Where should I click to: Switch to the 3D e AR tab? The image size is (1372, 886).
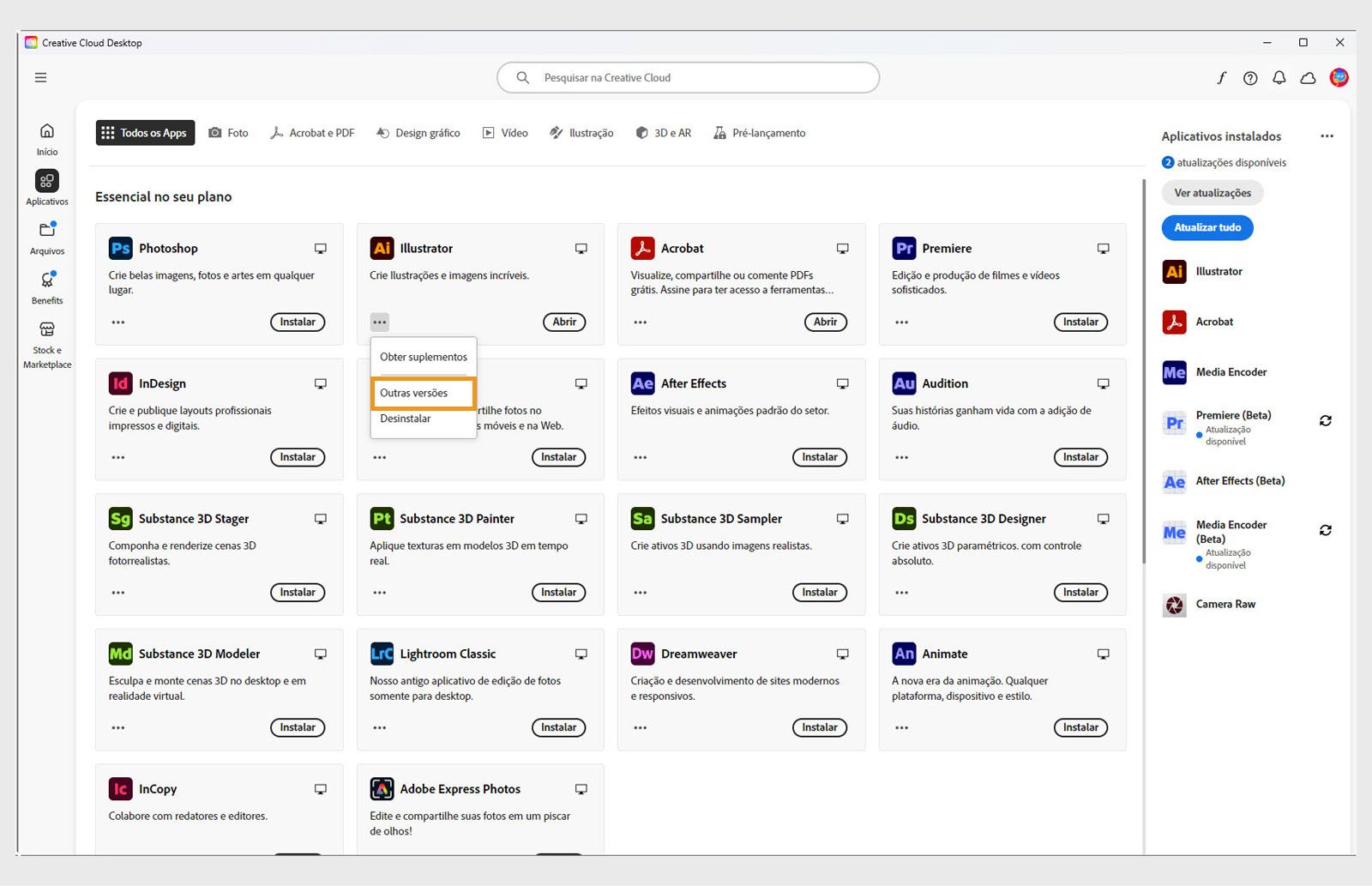point(664,132)
